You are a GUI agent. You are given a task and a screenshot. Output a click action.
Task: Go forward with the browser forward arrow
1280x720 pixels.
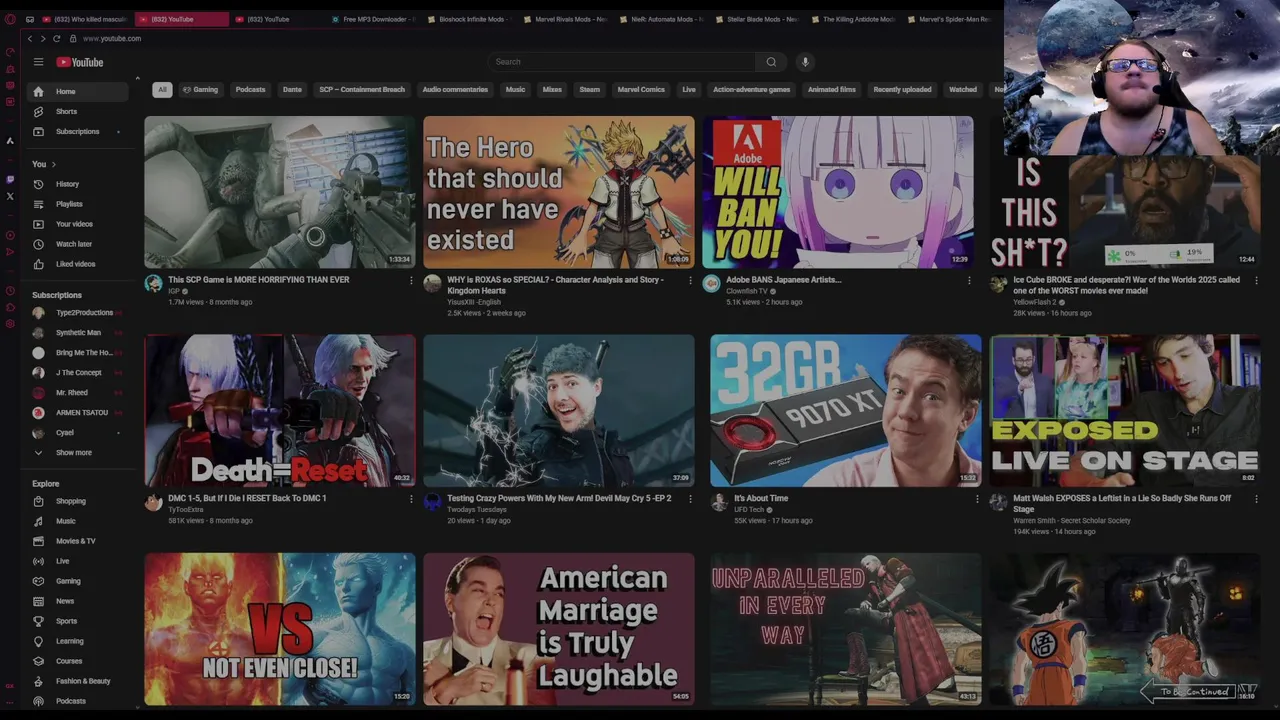[43, 38]
